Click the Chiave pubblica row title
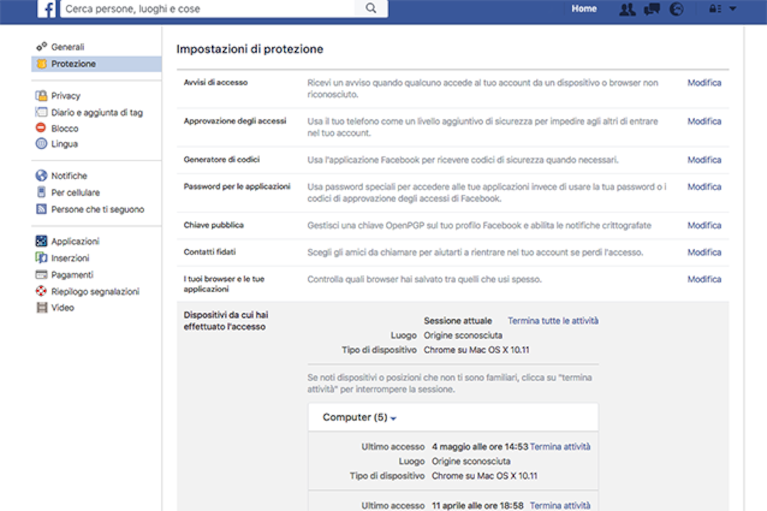This screenshot has width=767, height=511. pyautogui.click(x=214, y=225)
